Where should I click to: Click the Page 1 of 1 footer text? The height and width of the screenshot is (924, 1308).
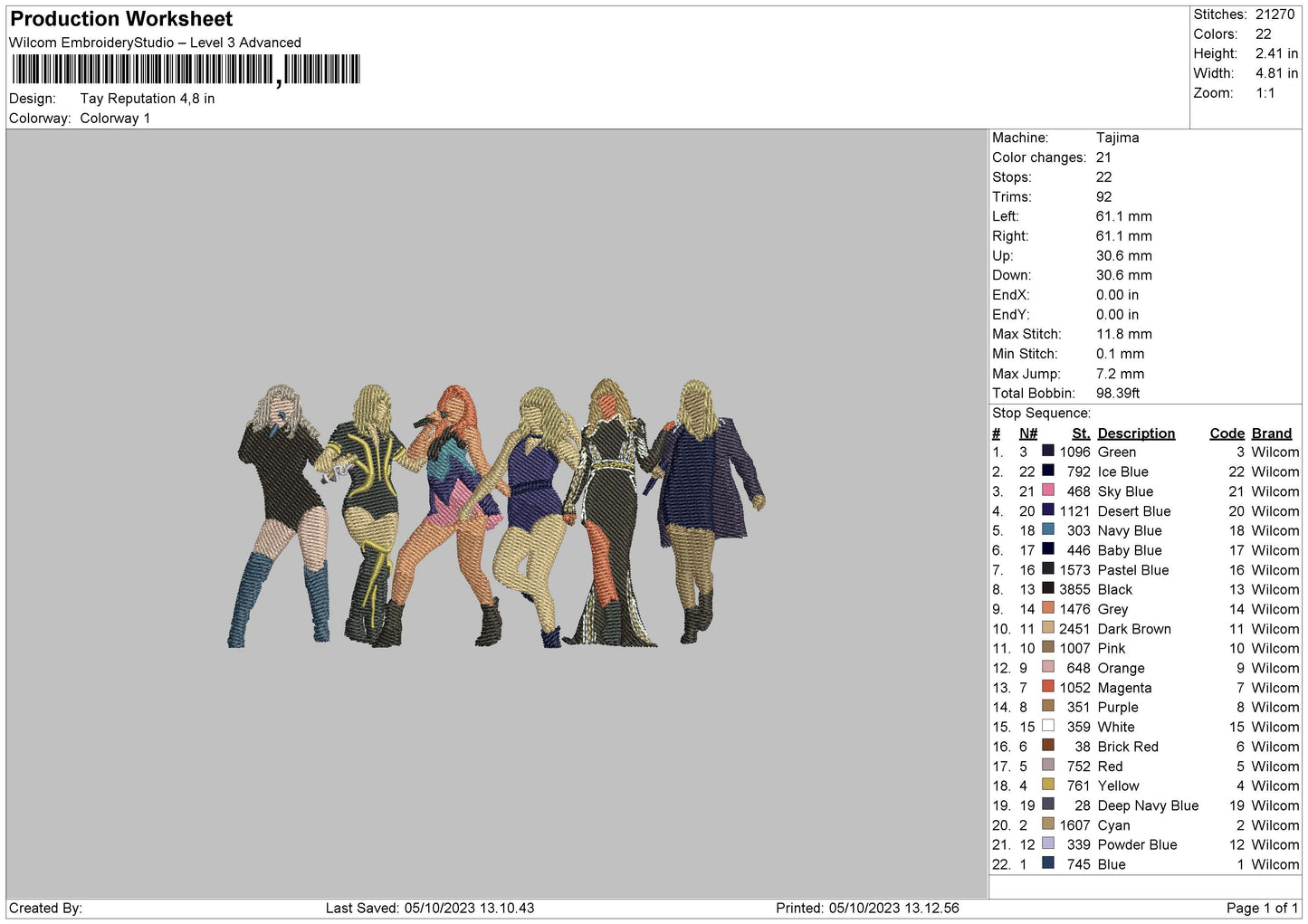point(1263,908)
